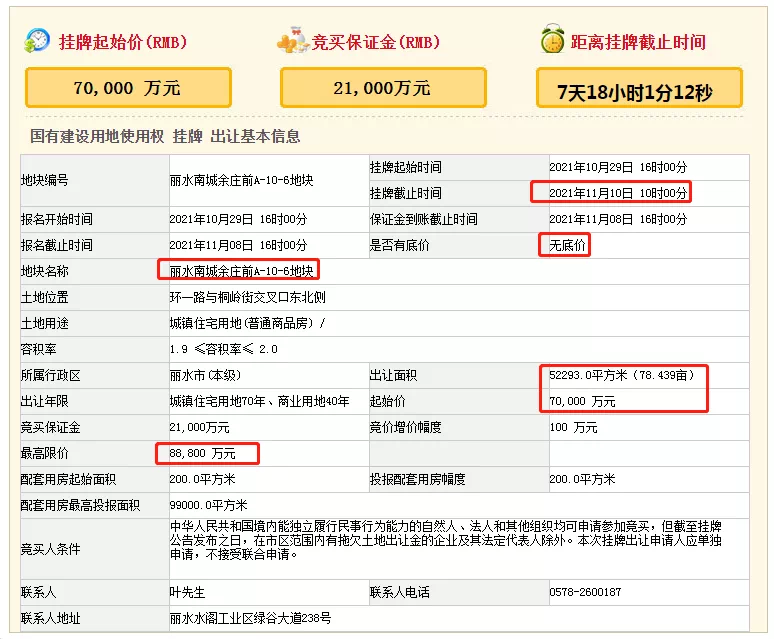This screenshot has width=774, height=639.
Task: Click address 丽水水阁工业区绿谷大道238号
Action: click(x=250, y=618)
